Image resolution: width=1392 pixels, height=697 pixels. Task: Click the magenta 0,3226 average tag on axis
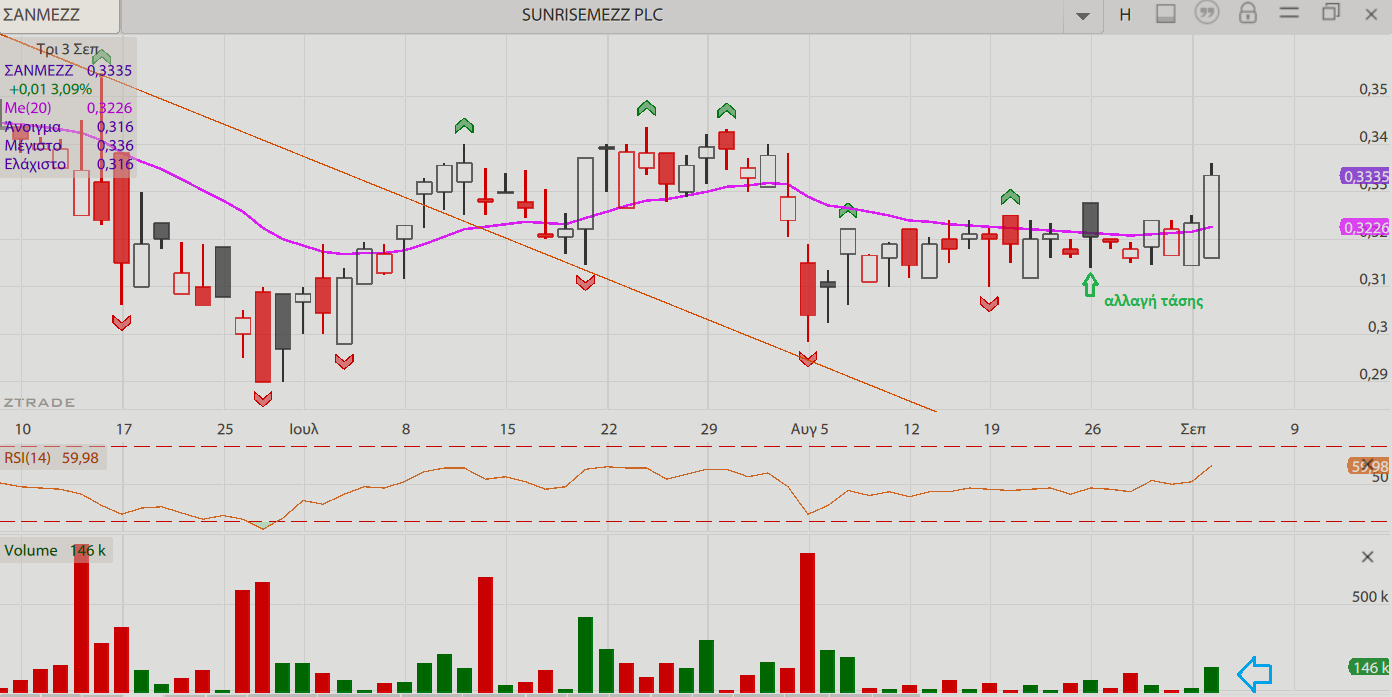(1365, 228)
